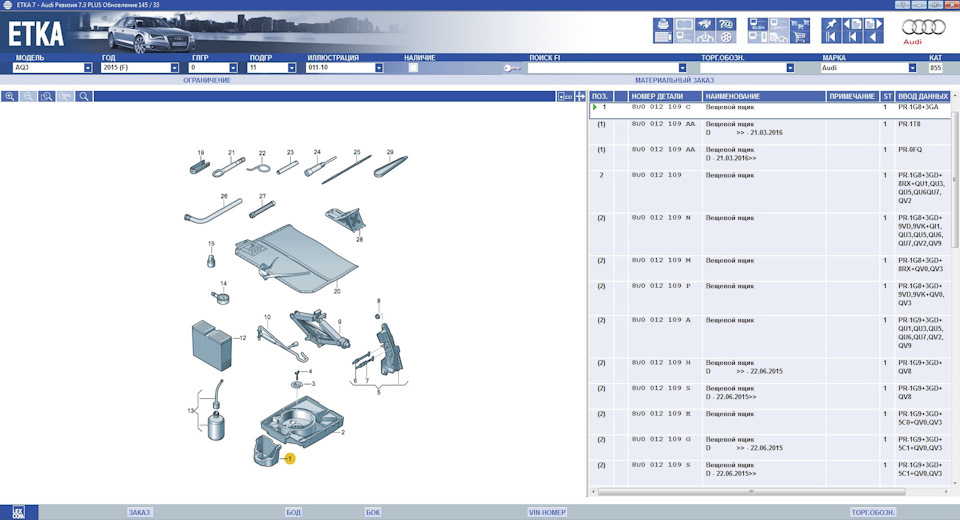Viewport: 960px width, 520px height.
Task: Click the НАИМЕНОВАНИЕ column header
Action: 763,96
